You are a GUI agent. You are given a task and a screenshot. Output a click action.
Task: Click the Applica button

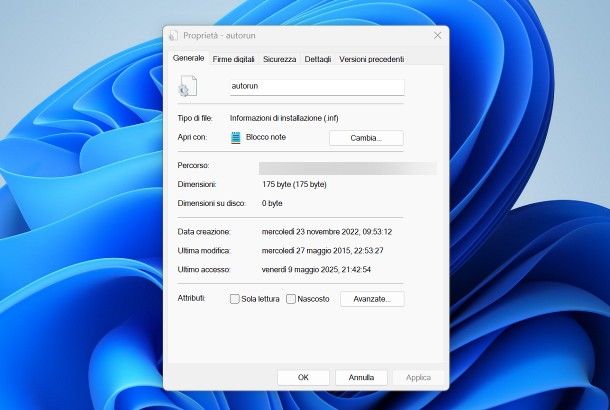point(418,377)
